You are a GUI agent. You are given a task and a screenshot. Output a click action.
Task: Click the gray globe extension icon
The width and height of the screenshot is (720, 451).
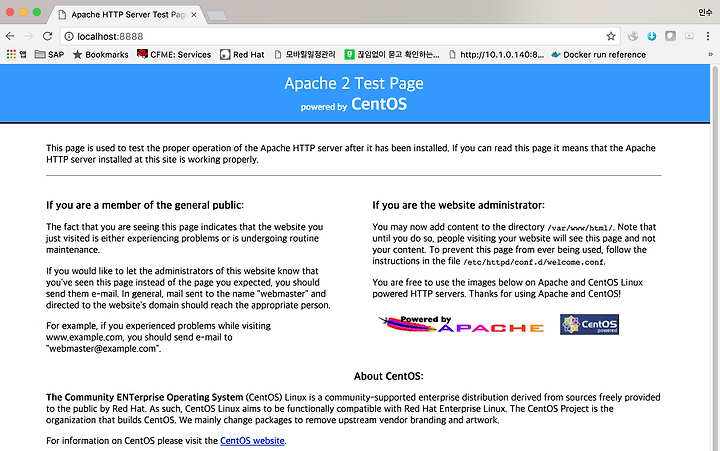click(633, 36)
